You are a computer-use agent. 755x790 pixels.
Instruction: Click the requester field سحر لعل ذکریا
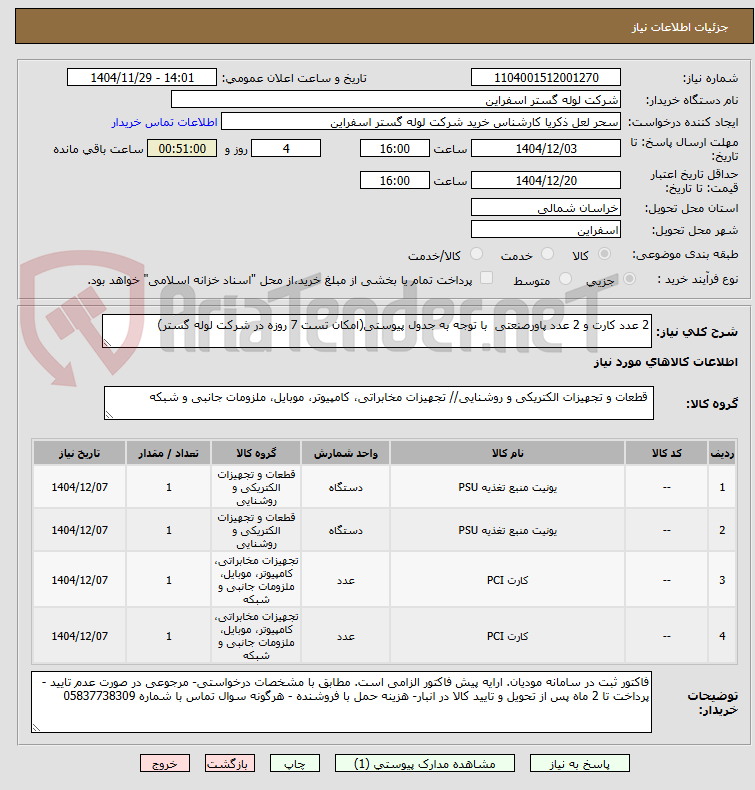point(421,122)
